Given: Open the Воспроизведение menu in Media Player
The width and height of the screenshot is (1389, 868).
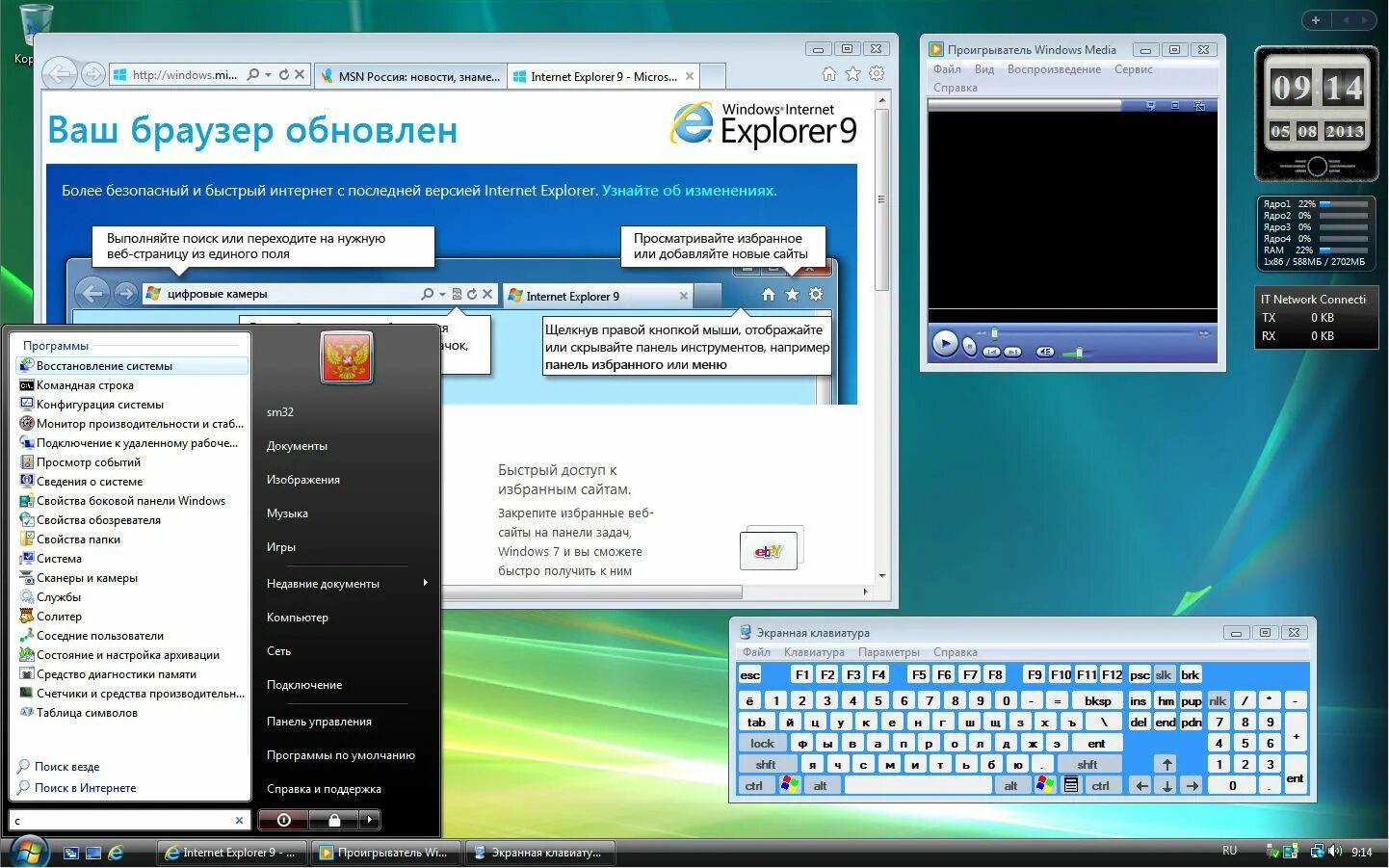Looking at the screenshot, I should [x=1054, y=69].
